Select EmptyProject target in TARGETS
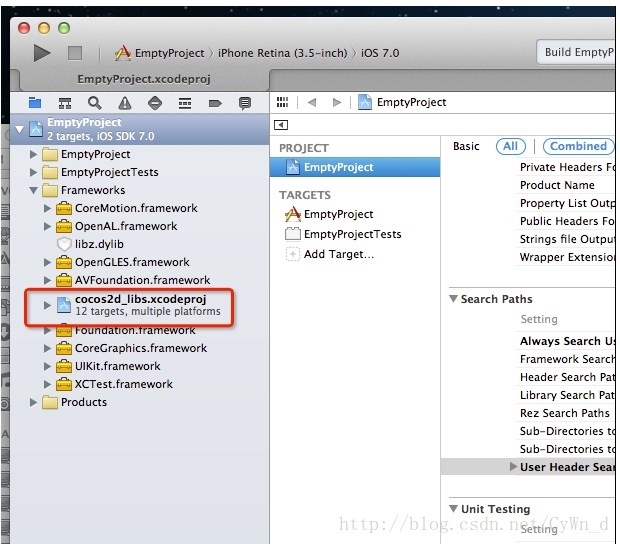The width and height of the screenshot is (620, 544). click(x=338, y=214)
